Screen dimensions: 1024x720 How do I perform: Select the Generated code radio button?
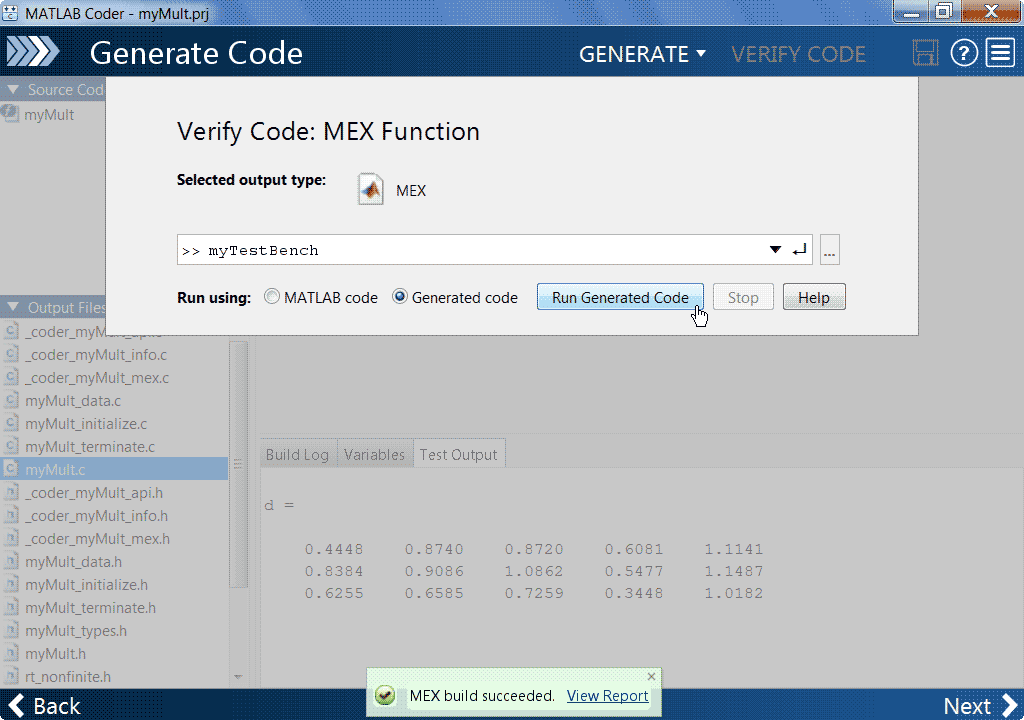click(x=400, y=297)
